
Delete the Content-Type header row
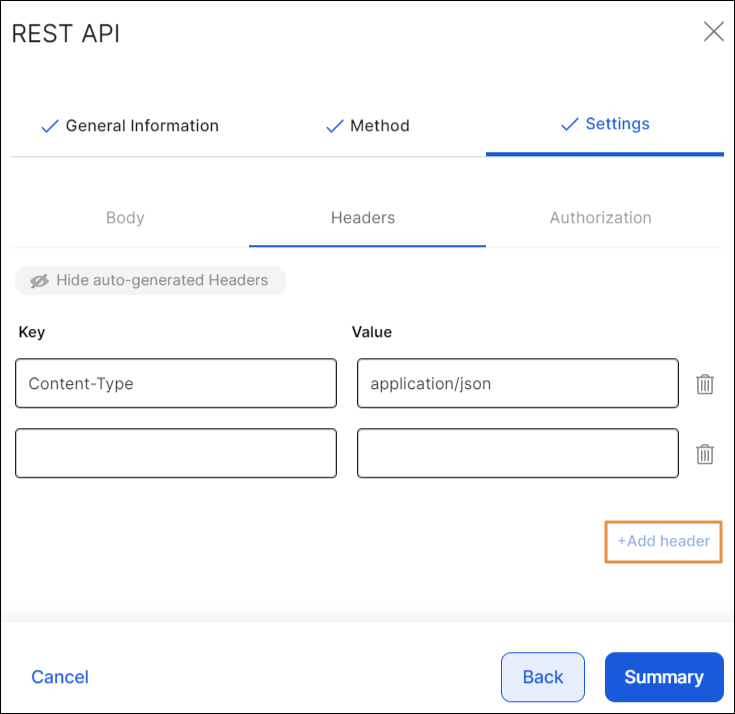point(705,384)
